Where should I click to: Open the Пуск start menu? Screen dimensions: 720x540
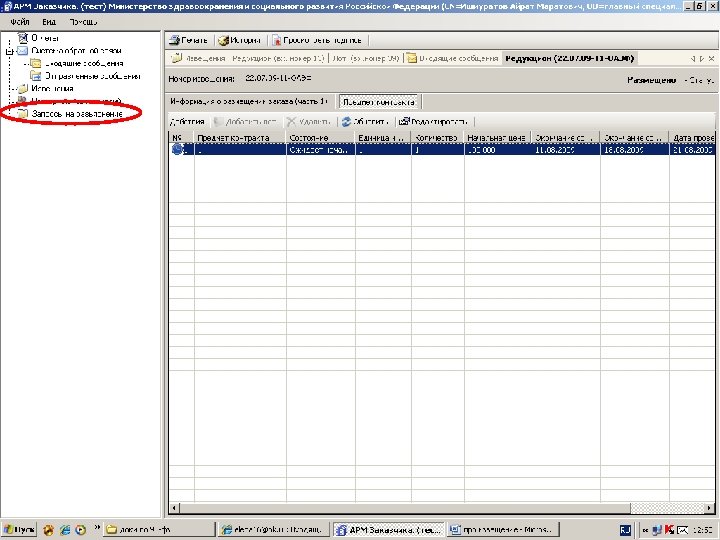pos(19,530)
